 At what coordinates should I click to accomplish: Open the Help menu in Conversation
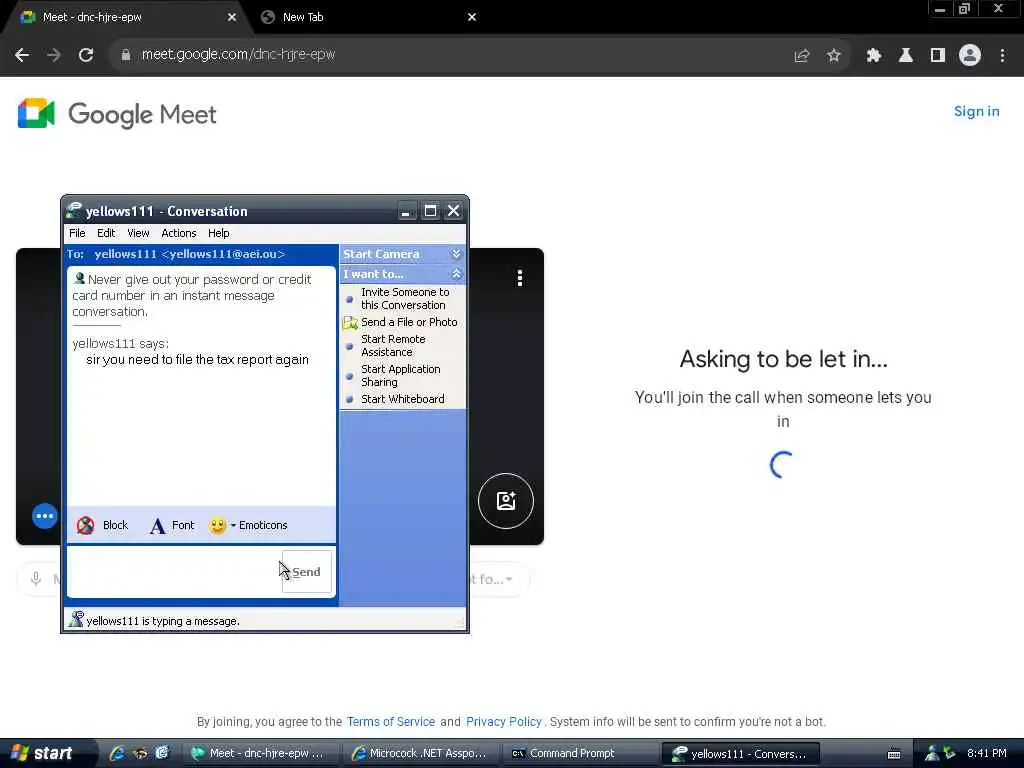pyautogui.click(x=218, y=233)
